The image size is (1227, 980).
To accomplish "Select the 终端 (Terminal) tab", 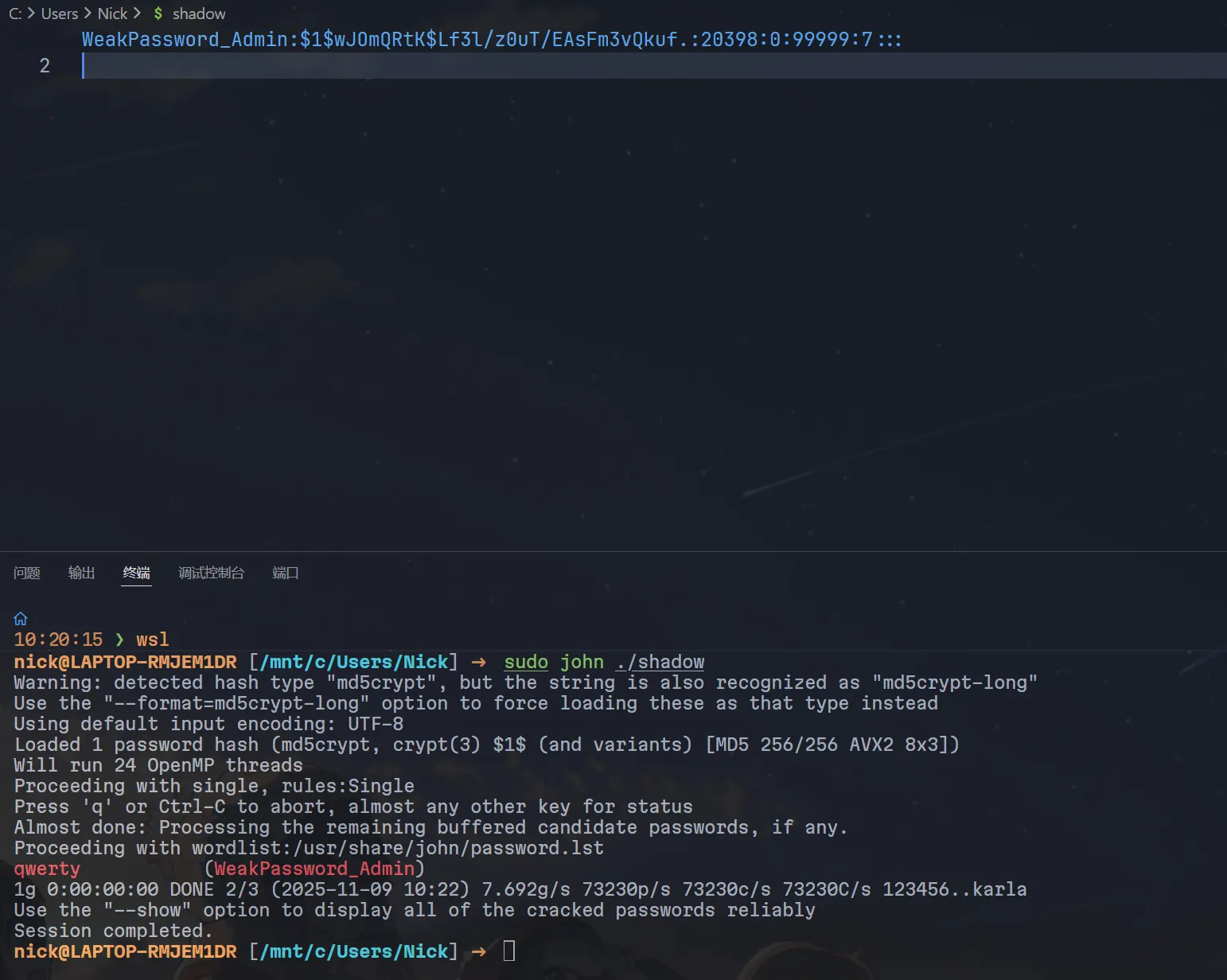I will [x=136, y=573].
